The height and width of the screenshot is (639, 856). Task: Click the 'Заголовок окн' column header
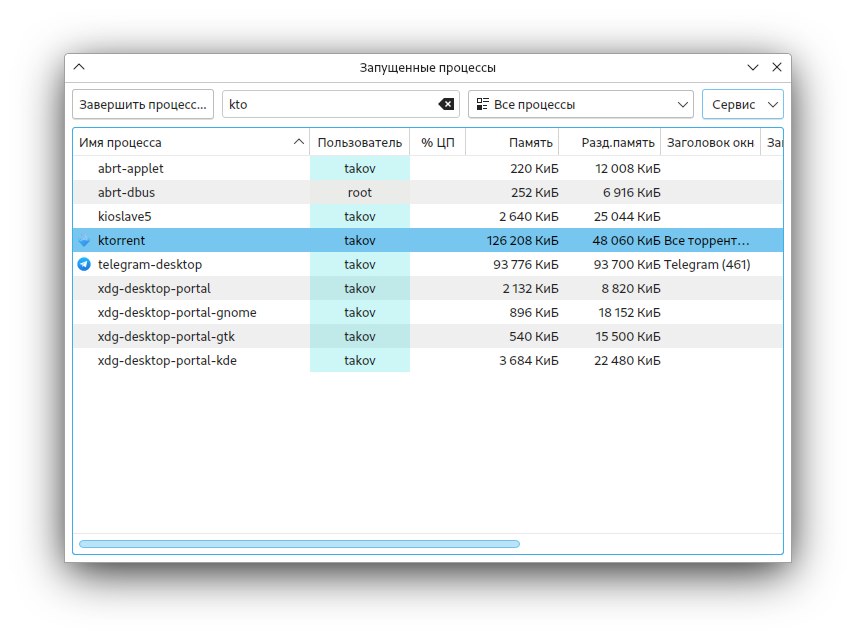pyautogui.click(x=710, y=143)
